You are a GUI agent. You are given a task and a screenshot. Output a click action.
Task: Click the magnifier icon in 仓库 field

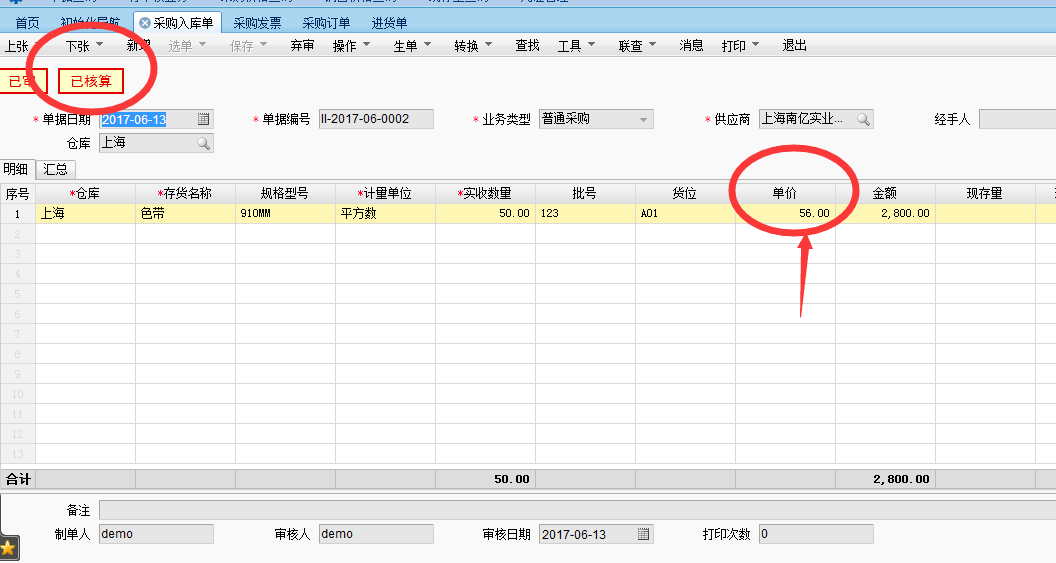coord(203,143)
